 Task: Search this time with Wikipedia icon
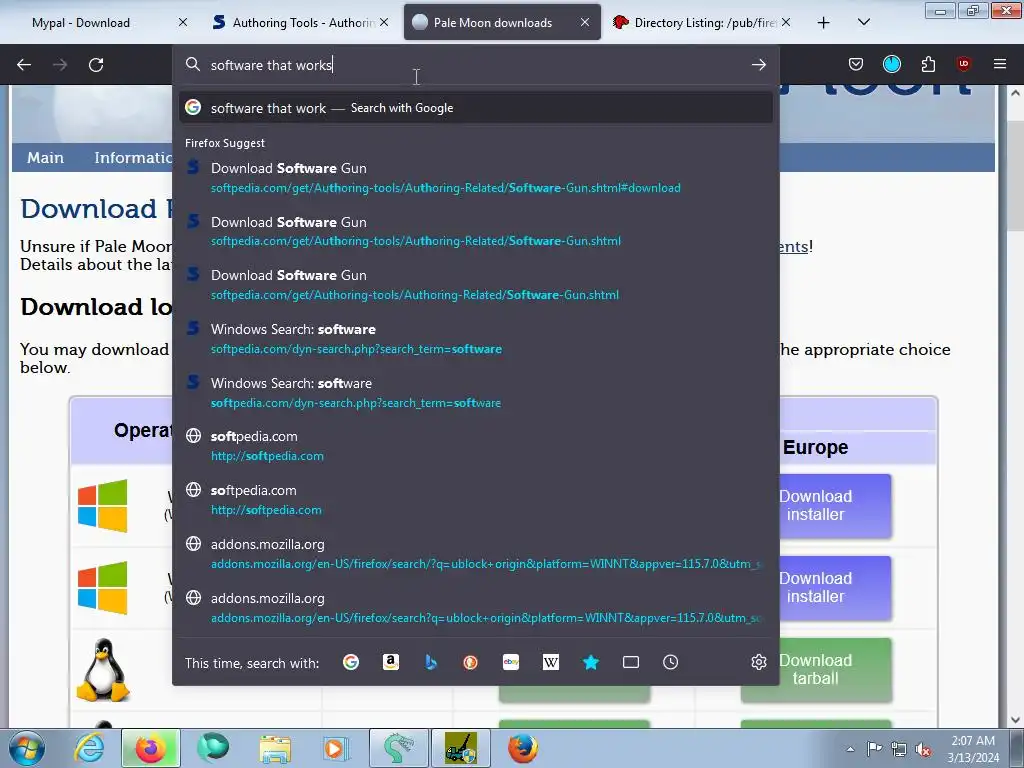[x=551, y=662]
